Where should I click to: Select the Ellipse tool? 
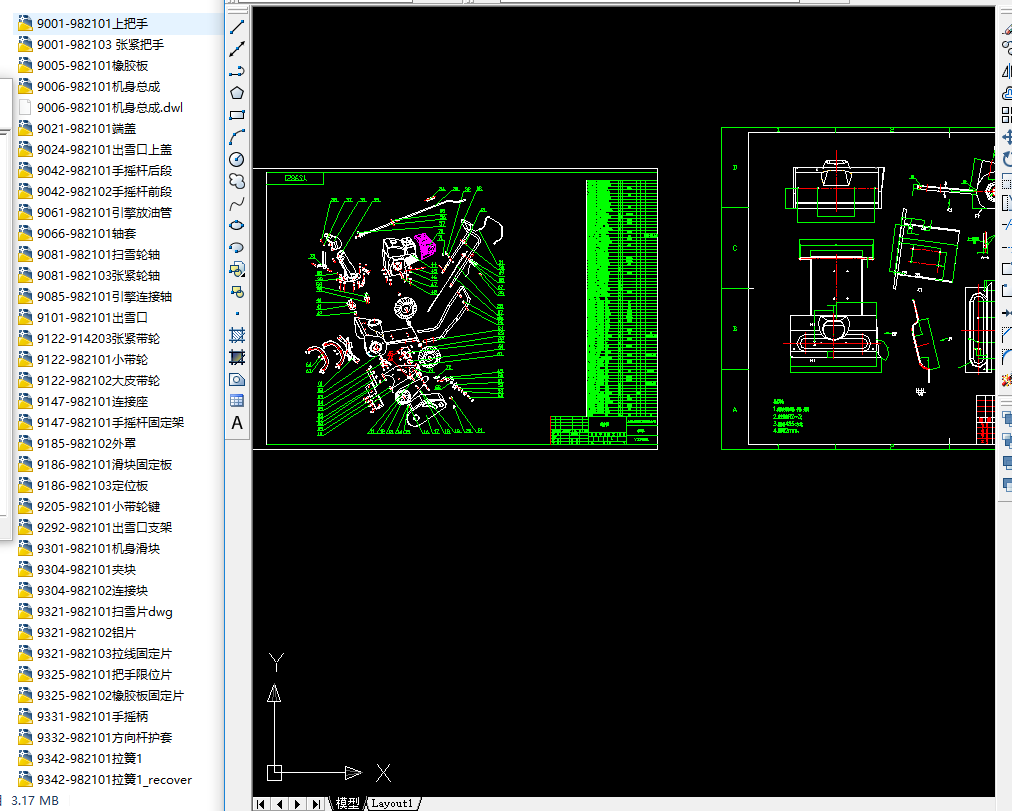click(237, 225)
